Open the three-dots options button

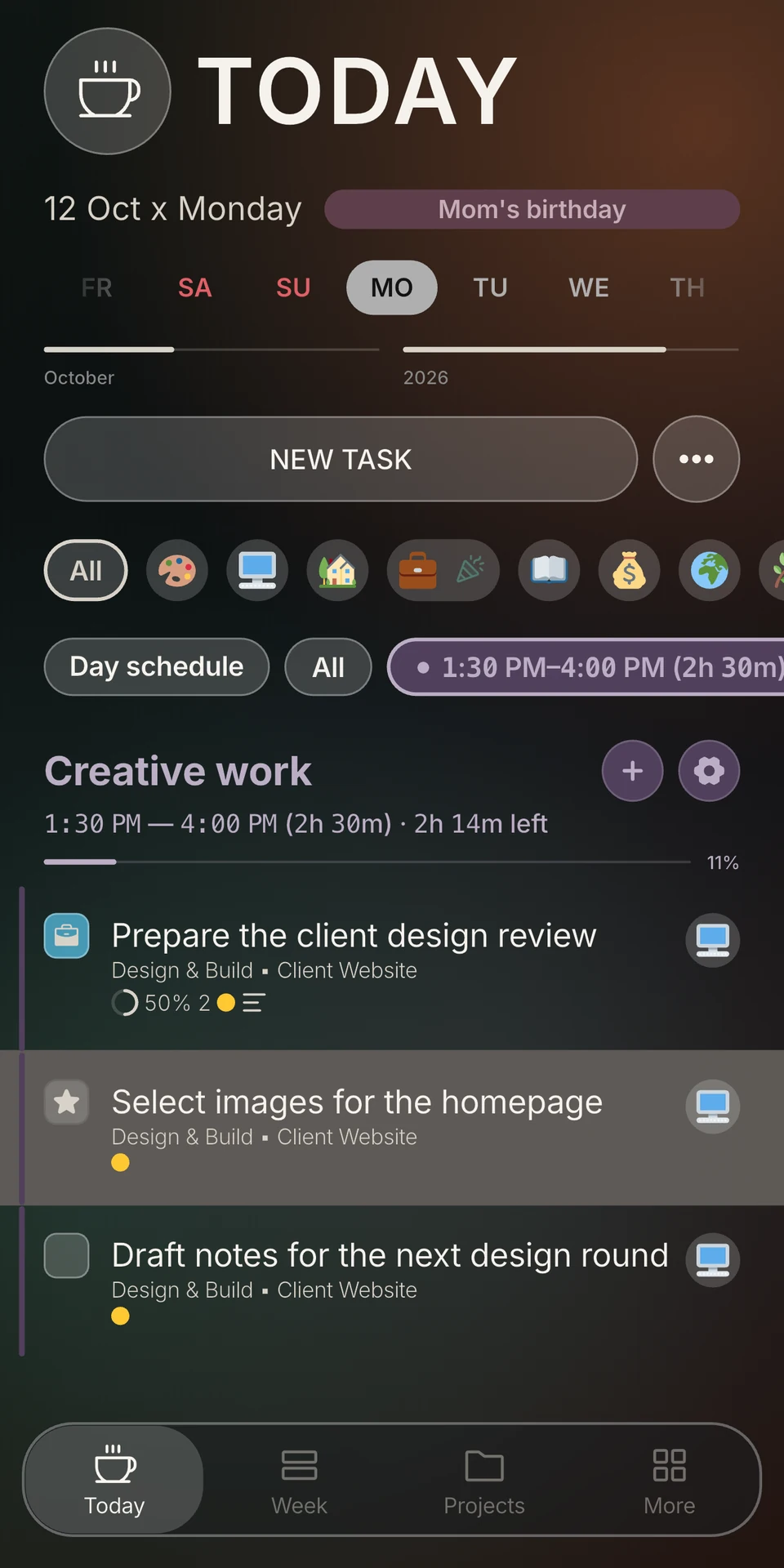[696, 459]
